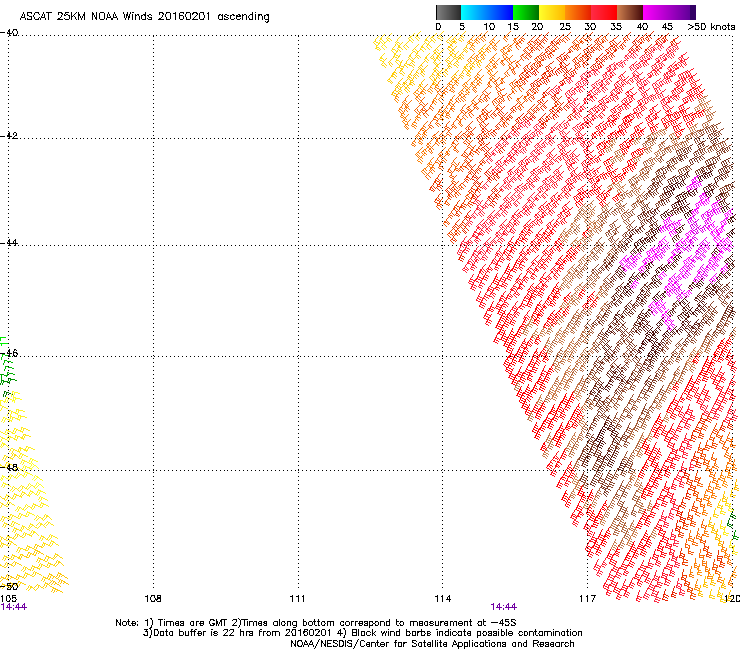The width and height of the screenshot is (740, 650).
Task: Click the note line 'Times are GMT'
Action: 192,623
